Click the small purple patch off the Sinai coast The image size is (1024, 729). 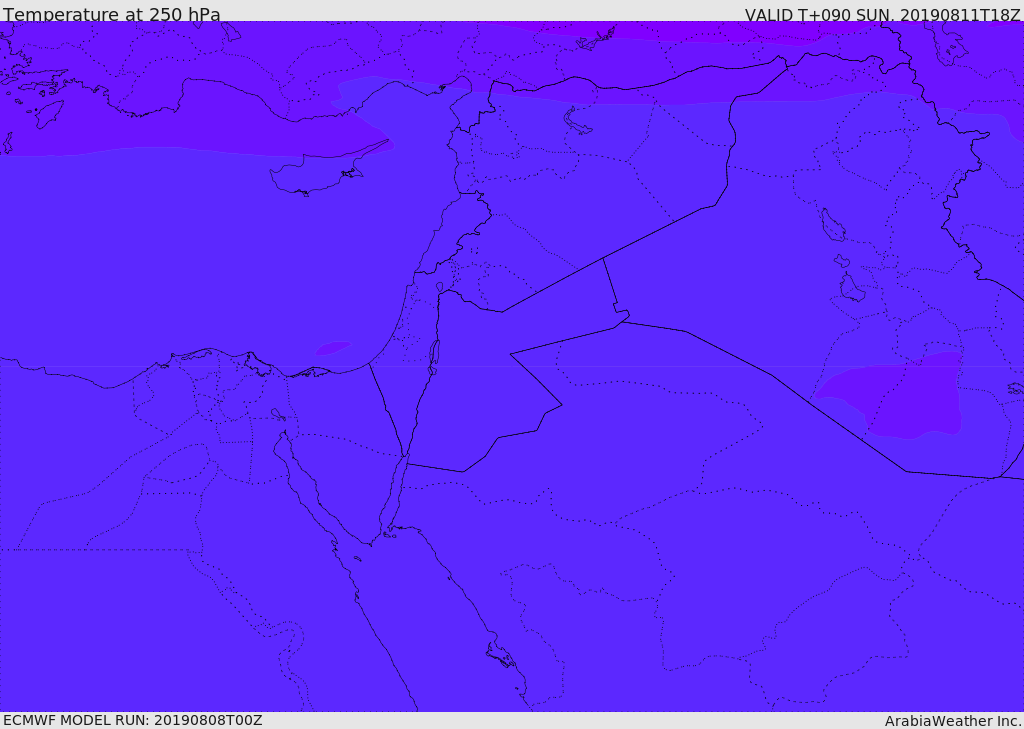[334, 348]
